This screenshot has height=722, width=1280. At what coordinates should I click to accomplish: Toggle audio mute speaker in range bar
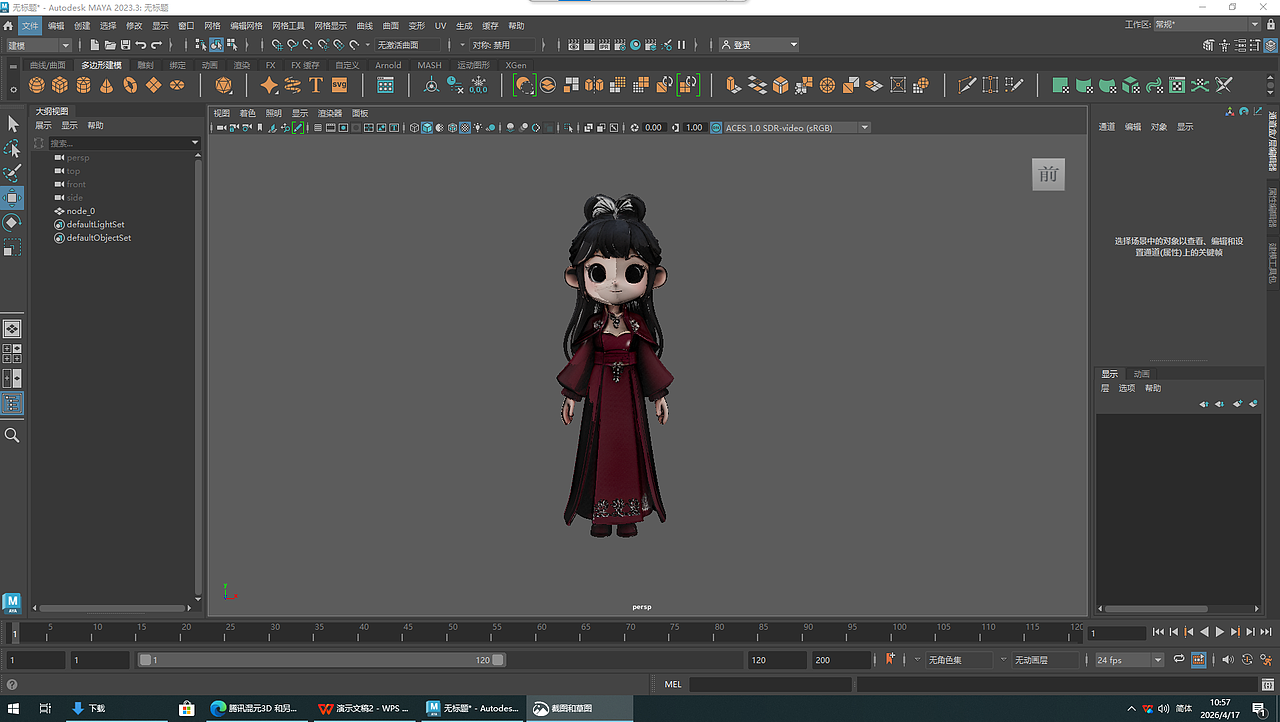[x=1228, y=660]
